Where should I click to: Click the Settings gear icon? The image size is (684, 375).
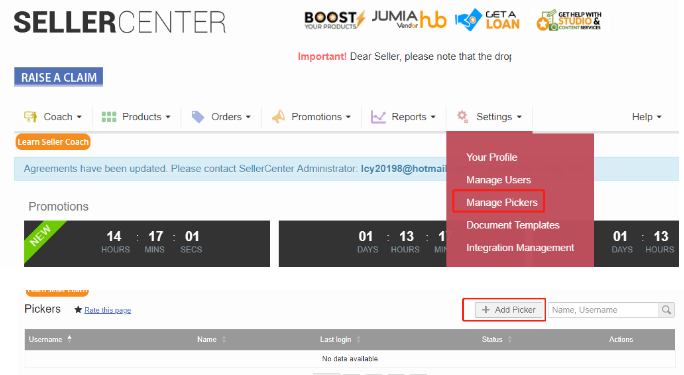coord(462,116)
